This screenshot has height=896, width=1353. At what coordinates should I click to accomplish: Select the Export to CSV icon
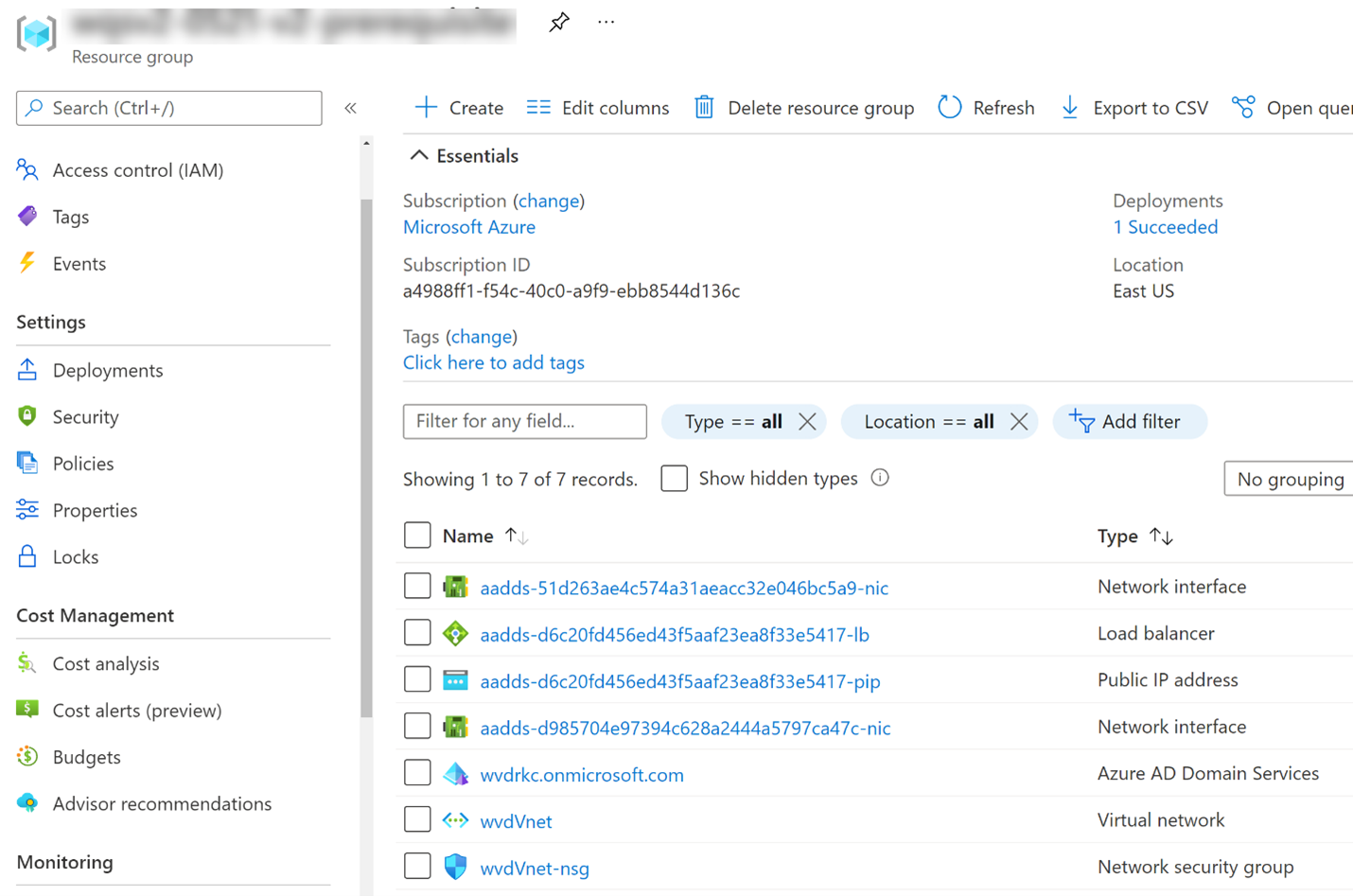(1070, 107)
